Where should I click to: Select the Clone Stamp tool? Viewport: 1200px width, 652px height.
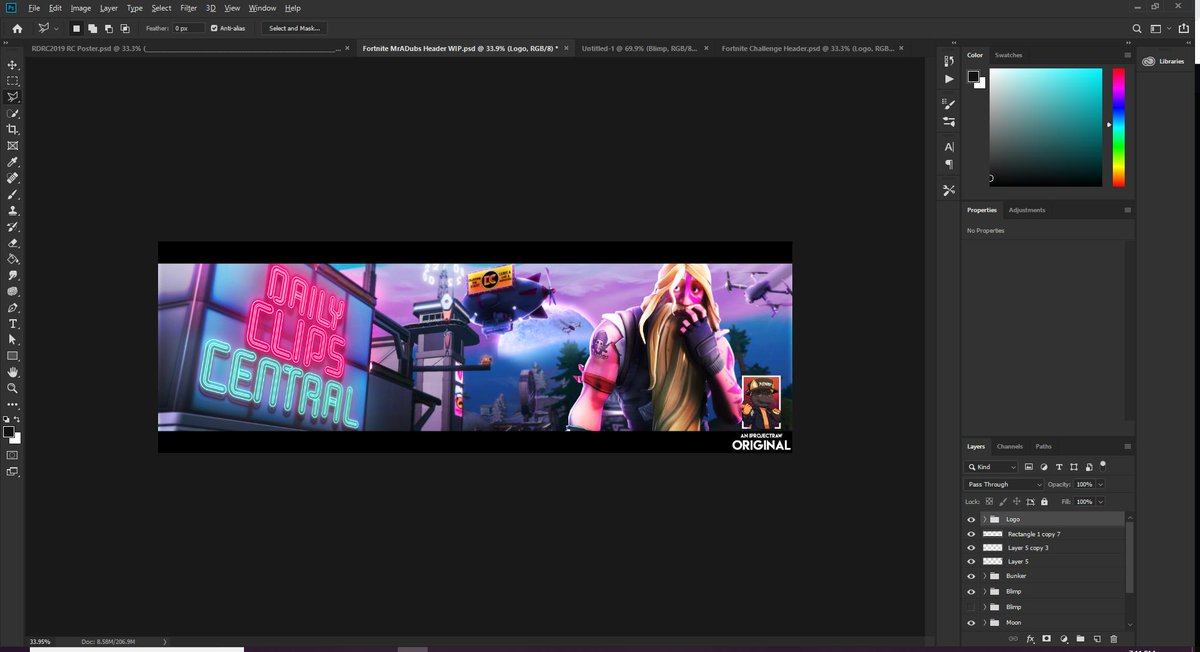(x=13, y=211)
